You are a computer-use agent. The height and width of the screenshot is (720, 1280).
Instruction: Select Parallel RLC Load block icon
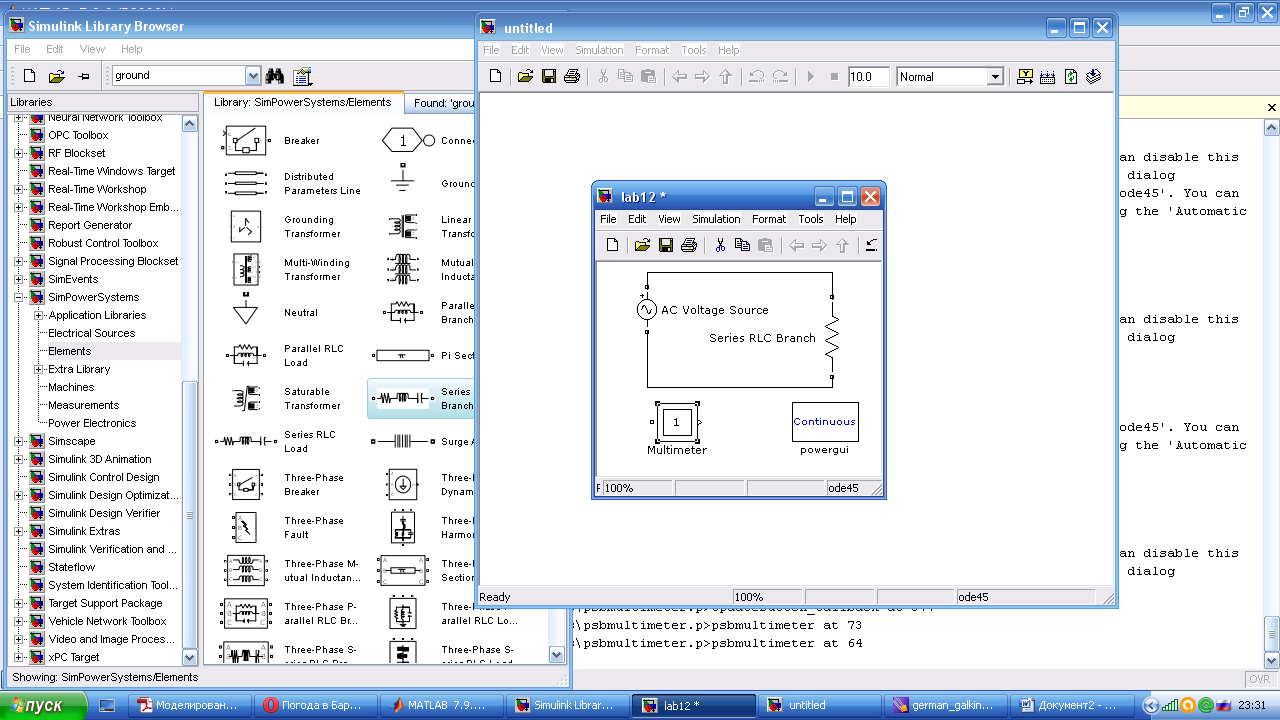[245, 355]
